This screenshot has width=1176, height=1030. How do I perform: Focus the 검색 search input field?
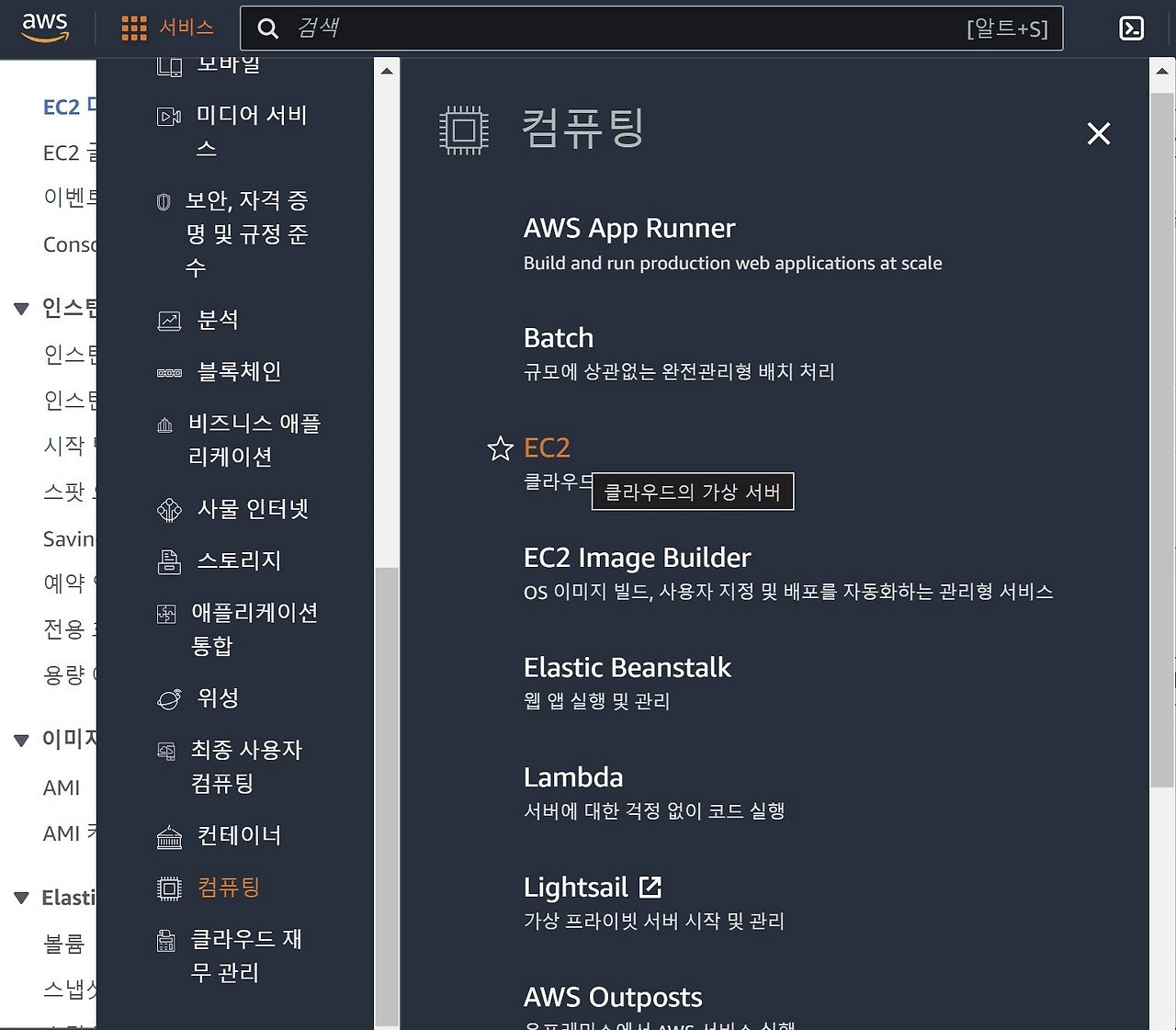[x=651, y=28]
